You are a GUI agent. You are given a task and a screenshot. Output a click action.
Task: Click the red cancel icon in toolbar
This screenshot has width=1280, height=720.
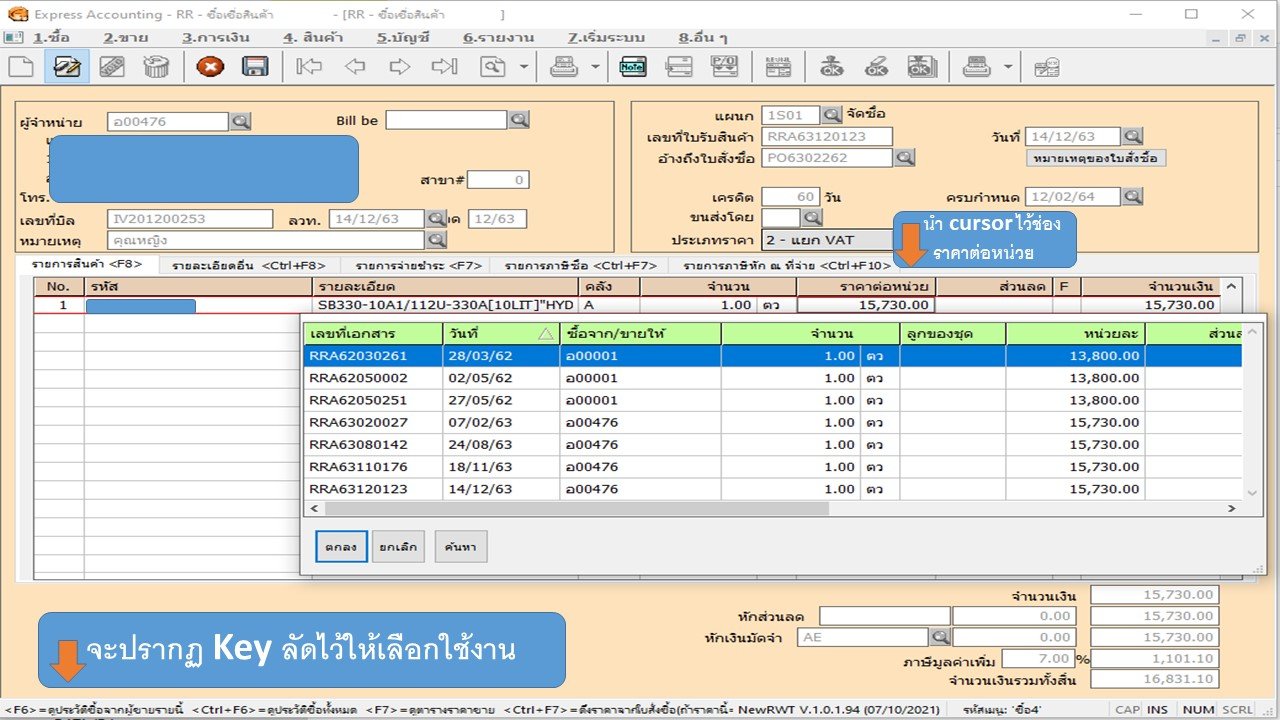point(210,67)
